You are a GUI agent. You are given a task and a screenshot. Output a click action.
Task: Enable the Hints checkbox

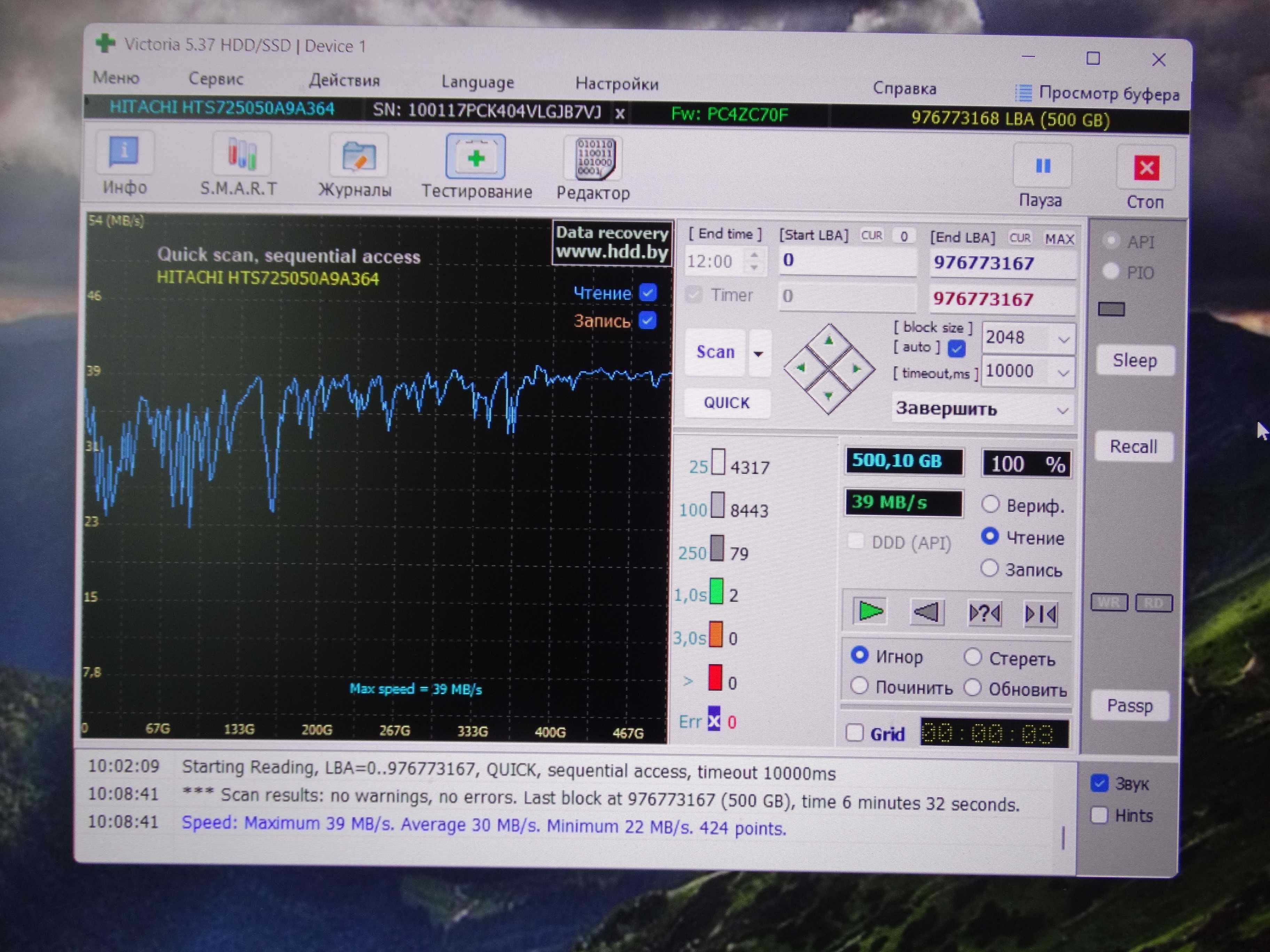coord(1099,815)
